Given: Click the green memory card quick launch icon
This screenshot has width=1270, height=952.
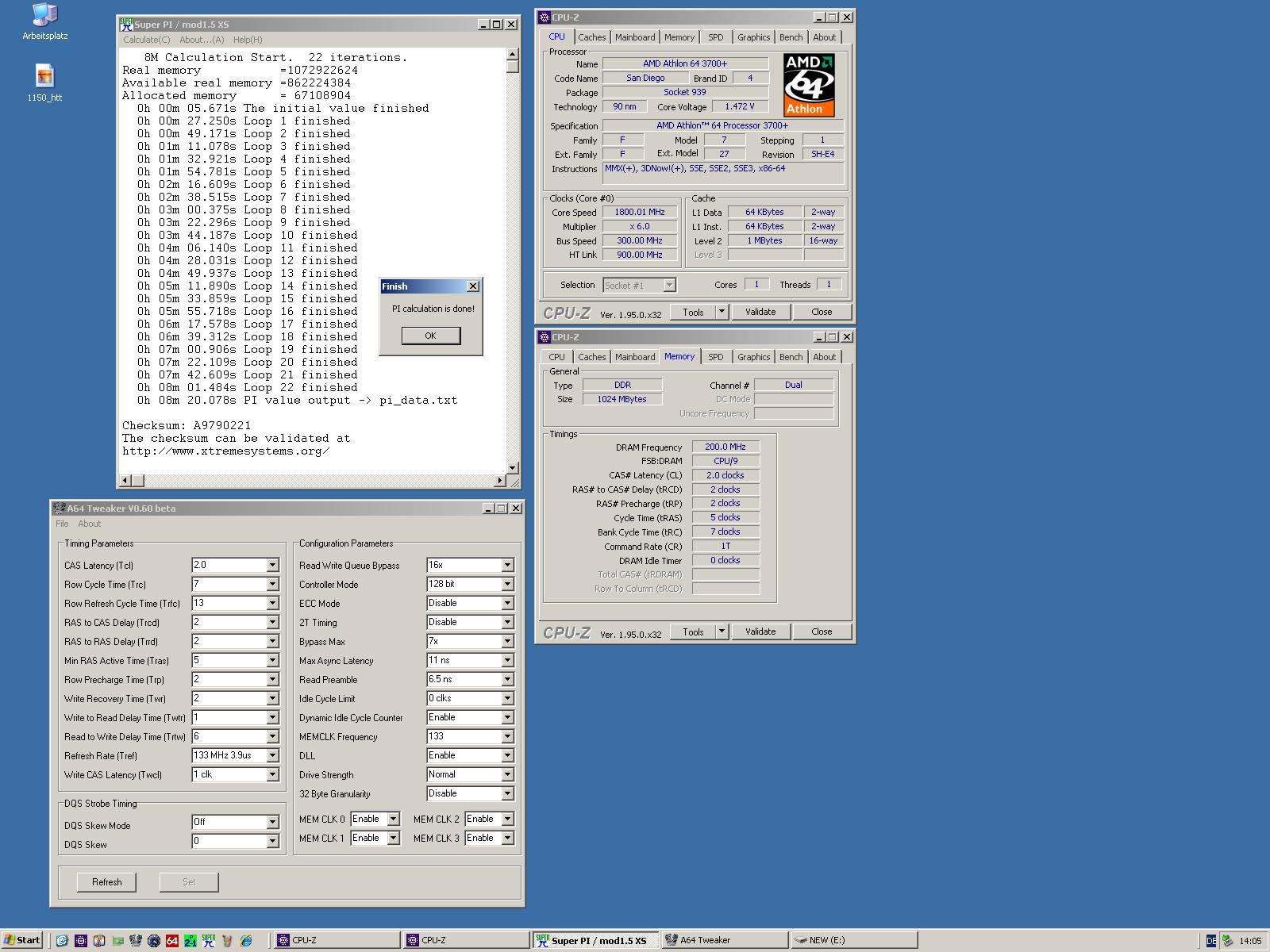Looking at the screenshot, I should 117,940.
